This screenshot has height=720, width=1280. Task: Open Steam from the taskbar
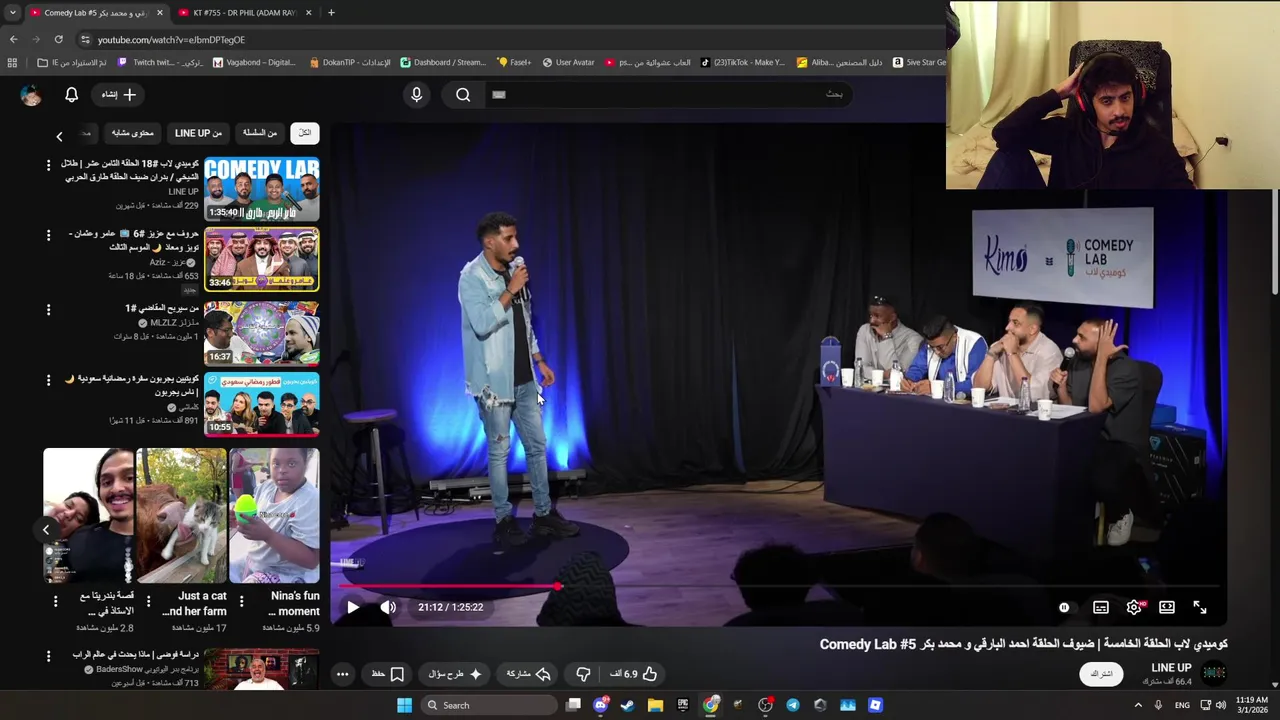point(628,705)
